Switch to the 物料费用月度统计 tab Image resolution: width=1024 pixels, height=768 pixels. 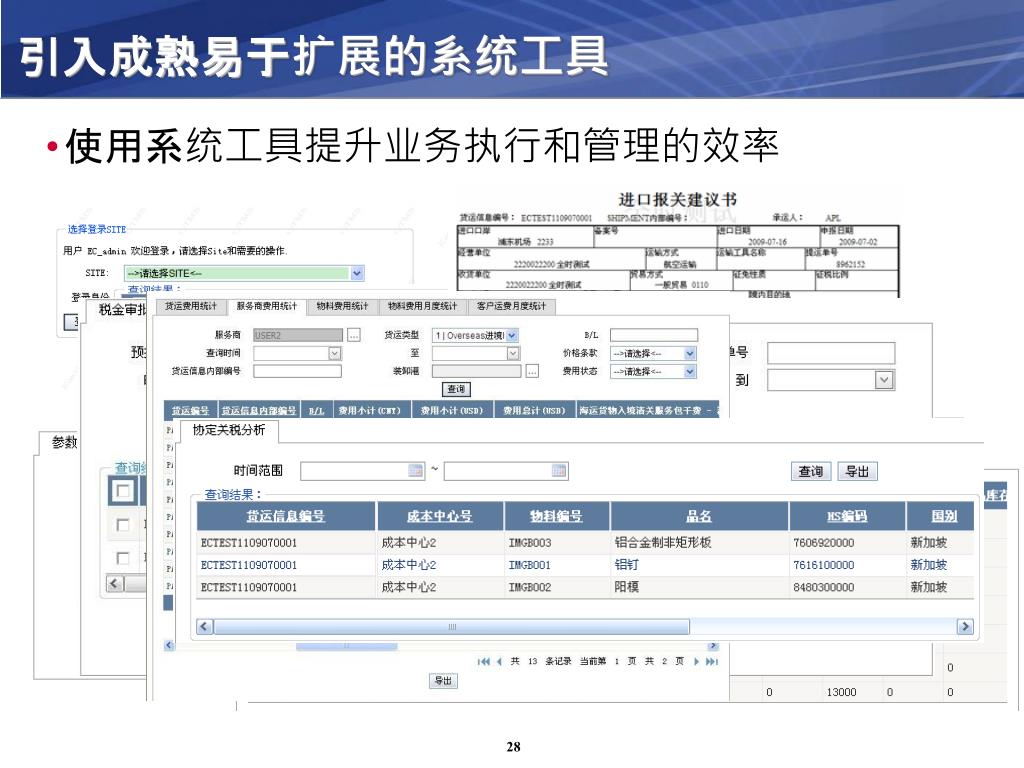click(x=423, y=306)
